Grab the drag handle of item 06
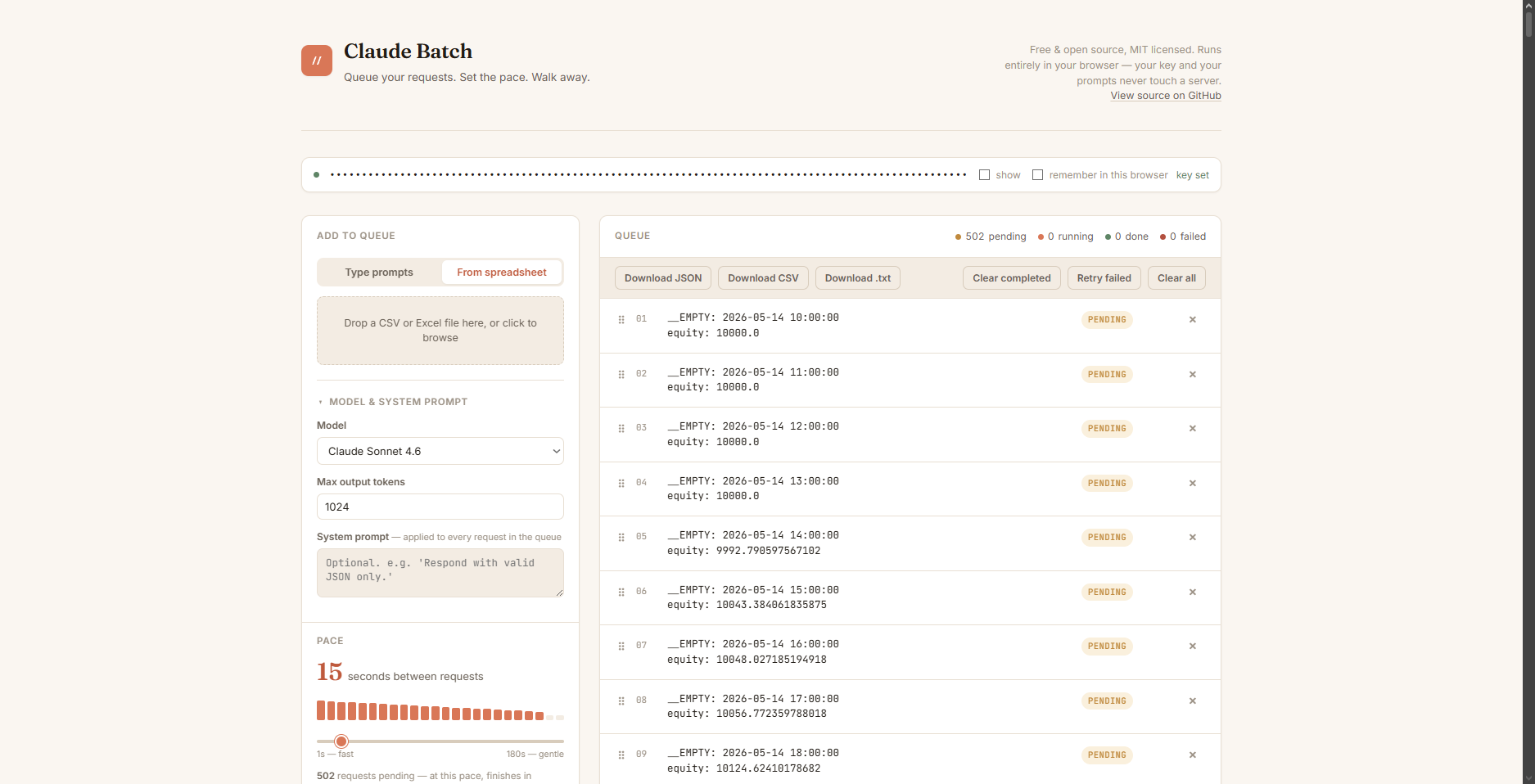The width and height of the screenshot is (1535, 784). pos(621,593)
